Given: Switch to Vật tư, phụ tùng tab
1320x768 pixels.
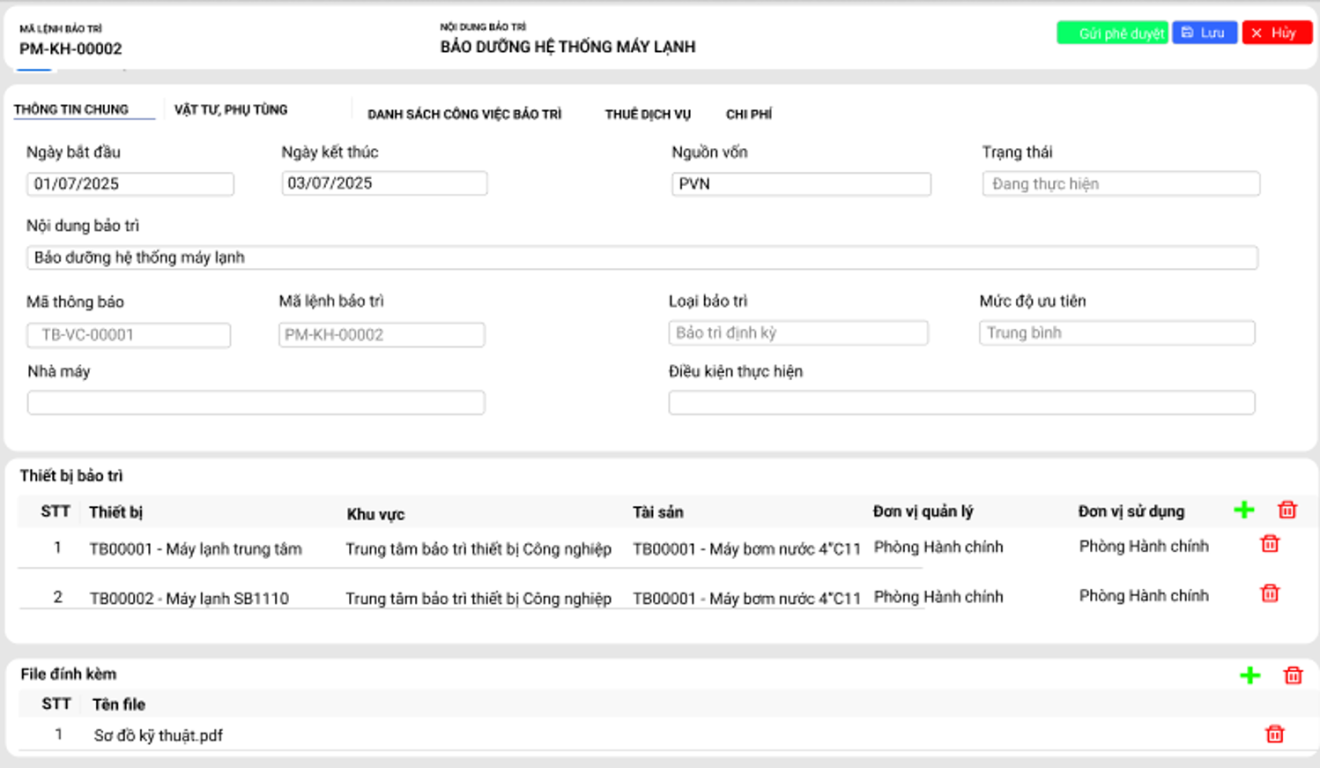Looking at the screenshot, I should (231, 110).
